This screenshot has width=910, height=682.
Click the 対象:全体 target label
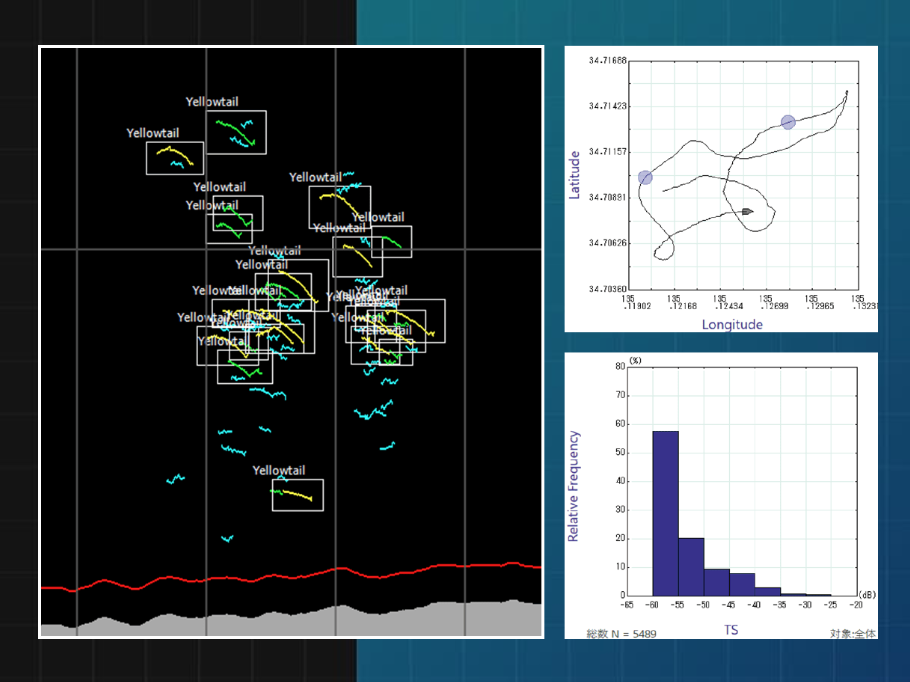pos(852,632)
